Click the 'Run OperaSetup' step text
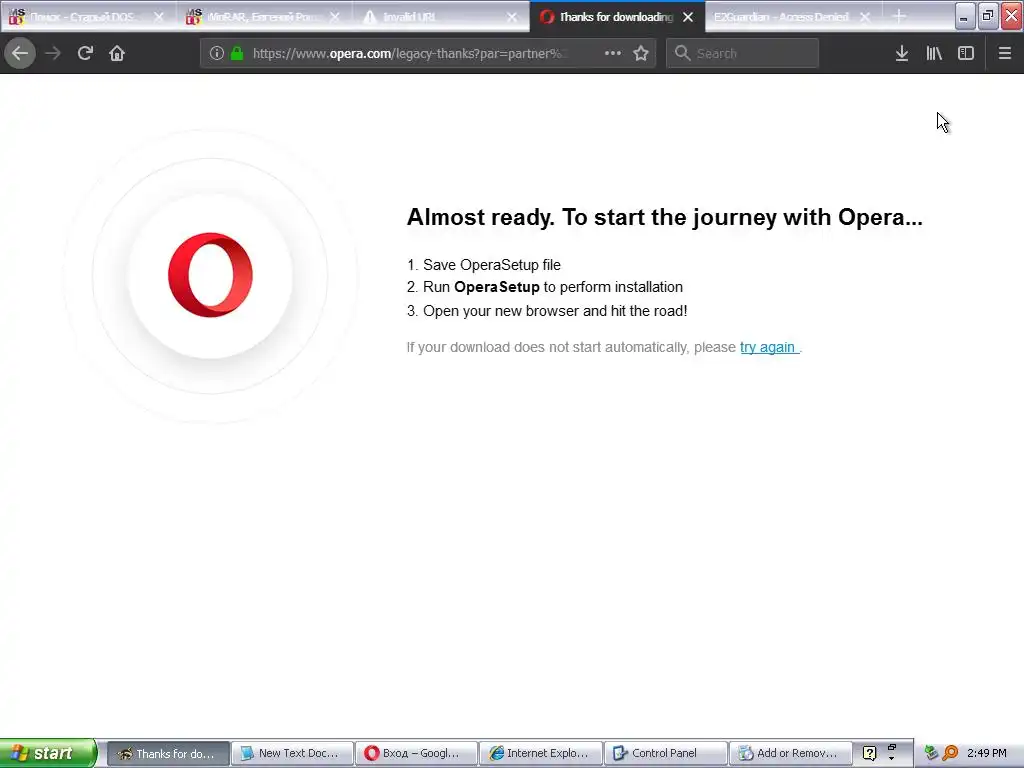The width and height of the screenshot is (1024, 768). pos(552,287)
